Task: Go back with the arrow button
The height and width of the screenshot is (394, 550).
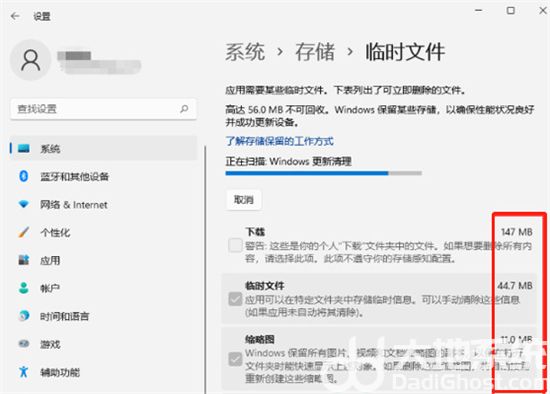Action: 15,16
